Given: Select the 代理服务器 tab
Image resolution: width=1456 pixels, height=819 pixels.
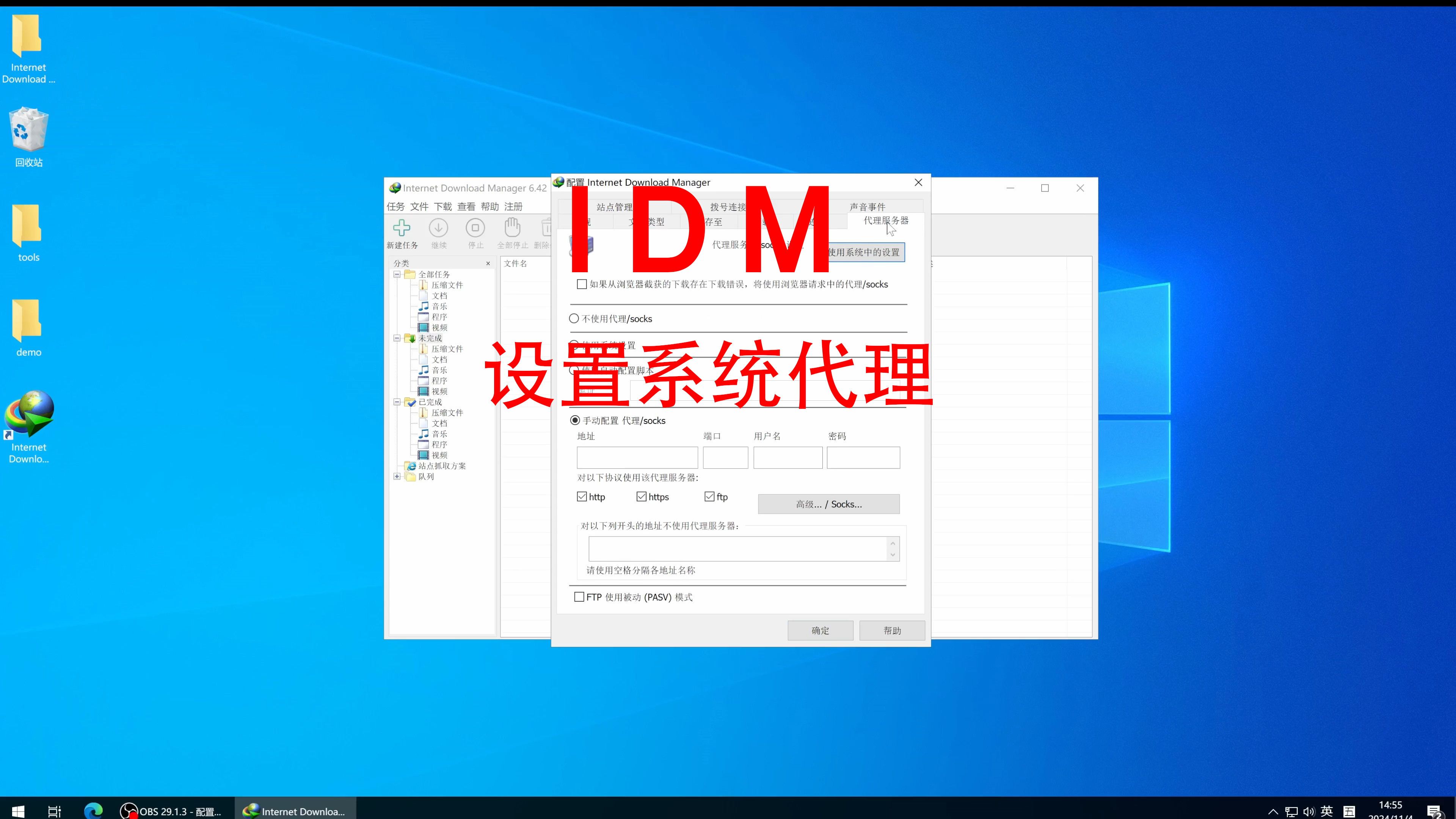Looking at the screenshot, I should tap(886, 221).
